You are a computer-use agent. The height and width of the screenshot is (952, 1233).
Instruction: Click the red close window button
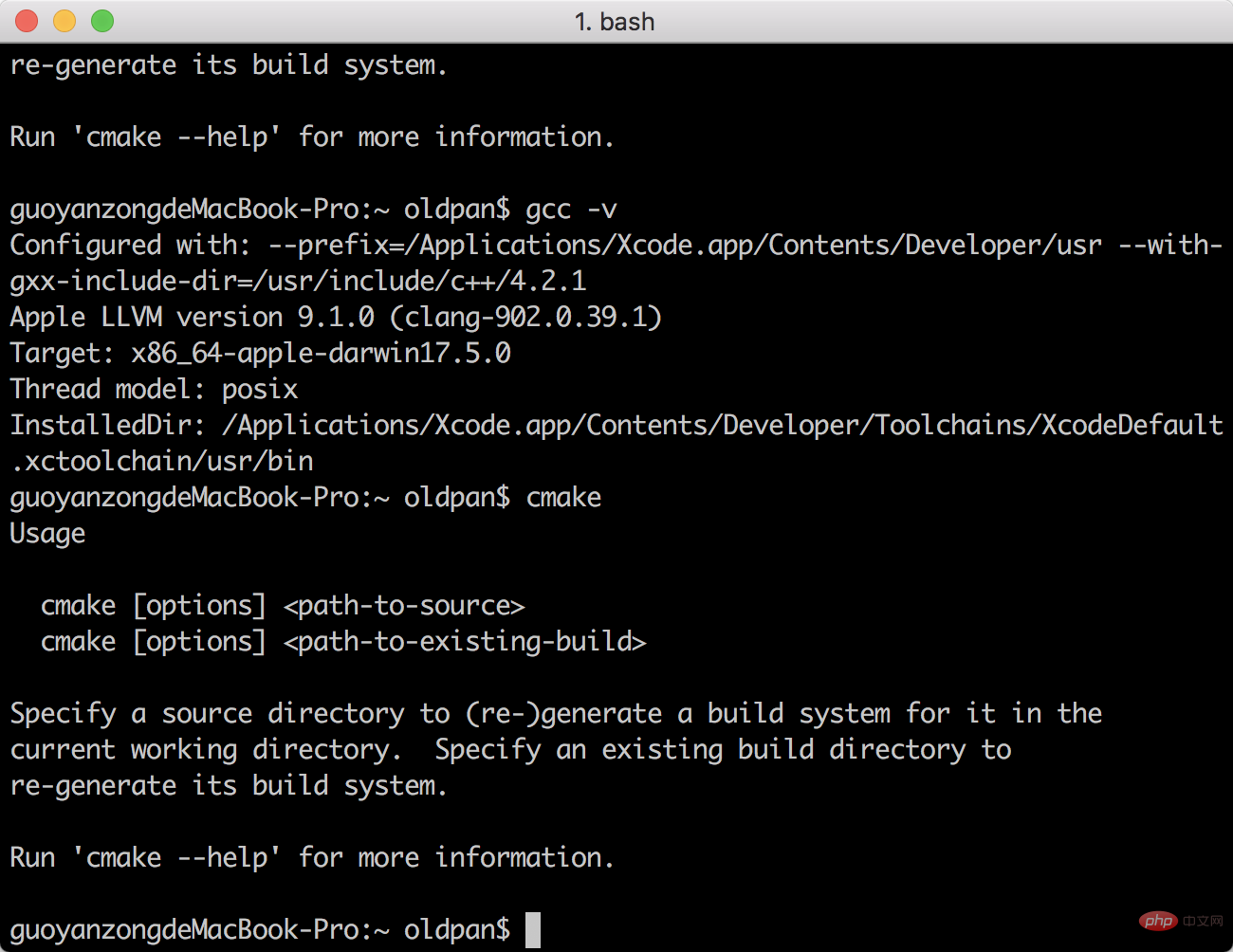click(27, 21)
